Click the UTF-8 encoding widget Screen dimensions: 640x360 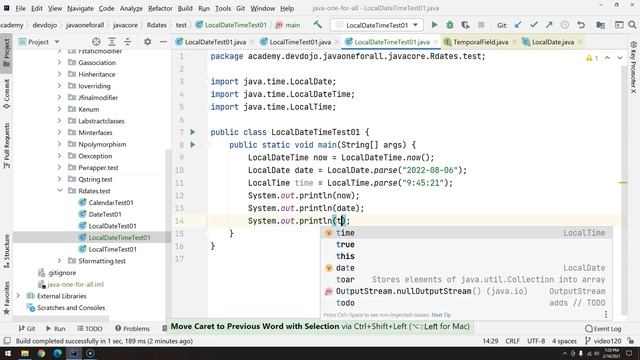[x=536, y=341]
